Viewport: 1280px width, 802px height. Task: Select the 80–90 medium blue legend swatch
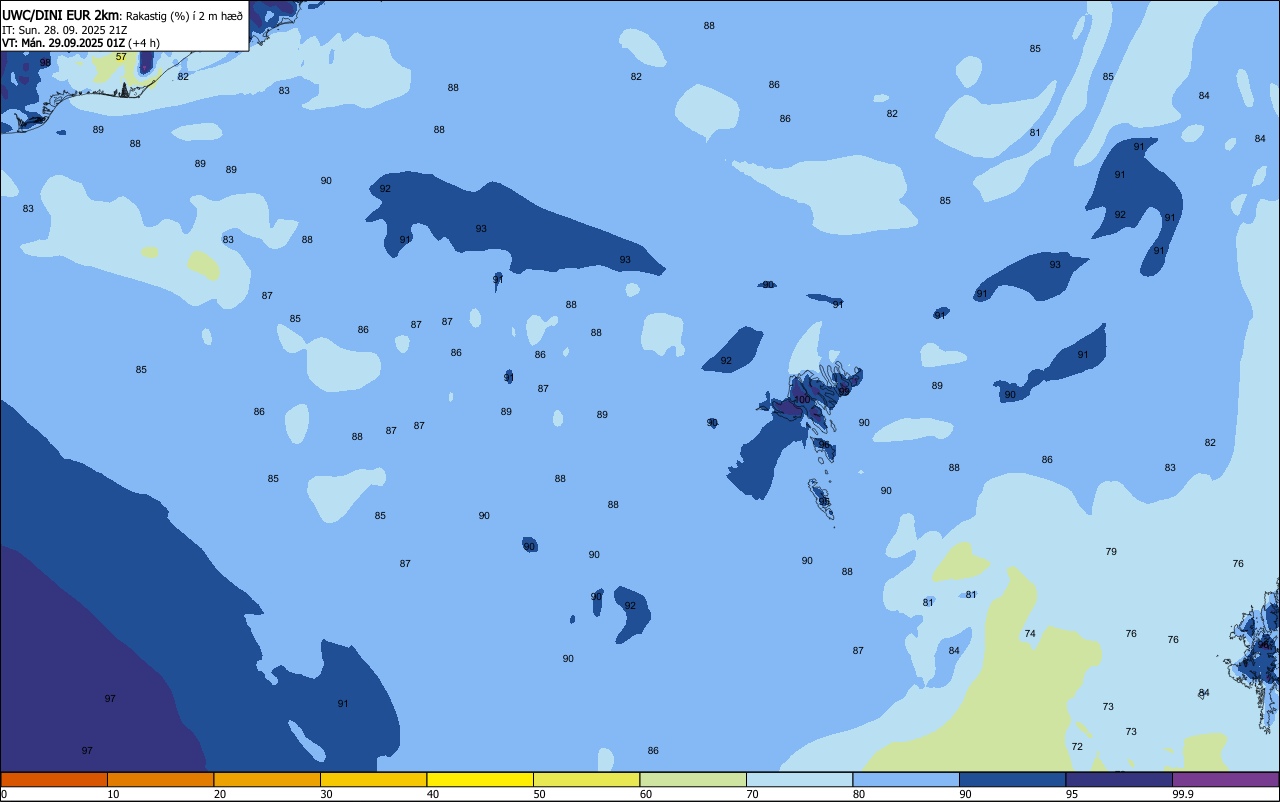coord(906,779)
